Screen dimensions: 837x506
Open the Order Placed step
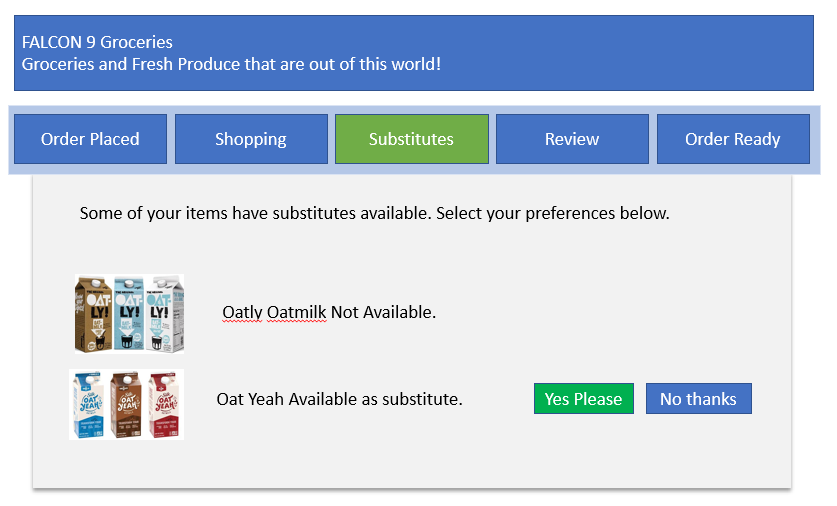click(x=90, y=139)
